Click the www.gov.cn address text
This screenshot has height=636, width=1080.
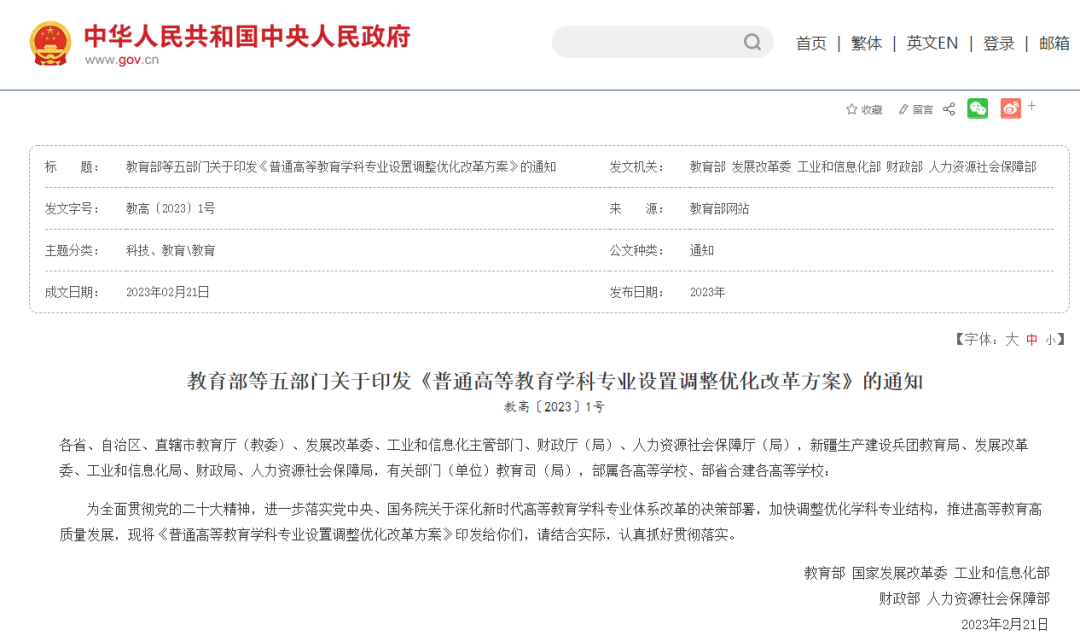coord(122,60)
